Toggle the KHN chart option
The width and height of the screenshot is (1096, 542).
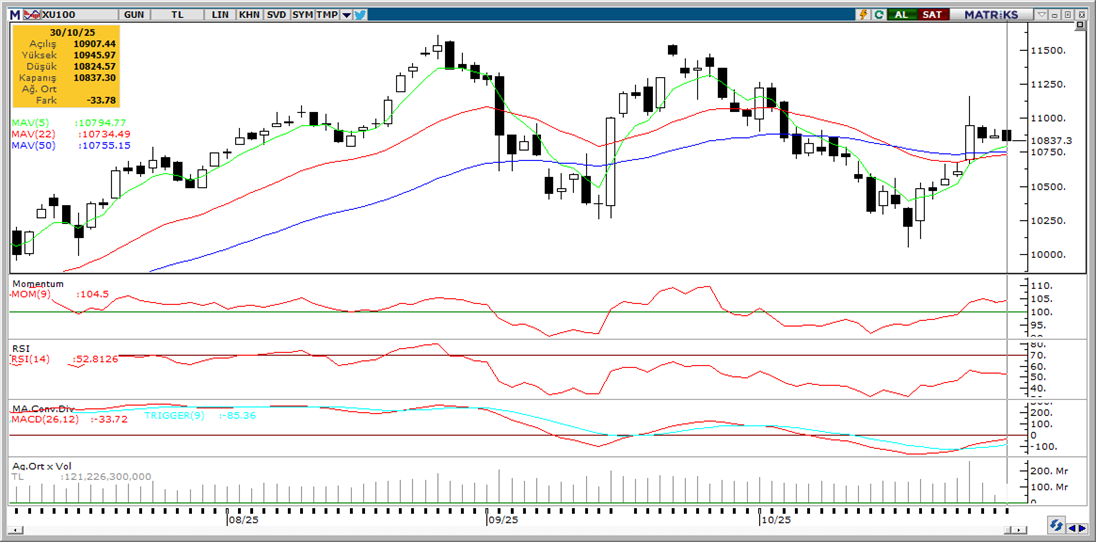(x=249, y=15)
